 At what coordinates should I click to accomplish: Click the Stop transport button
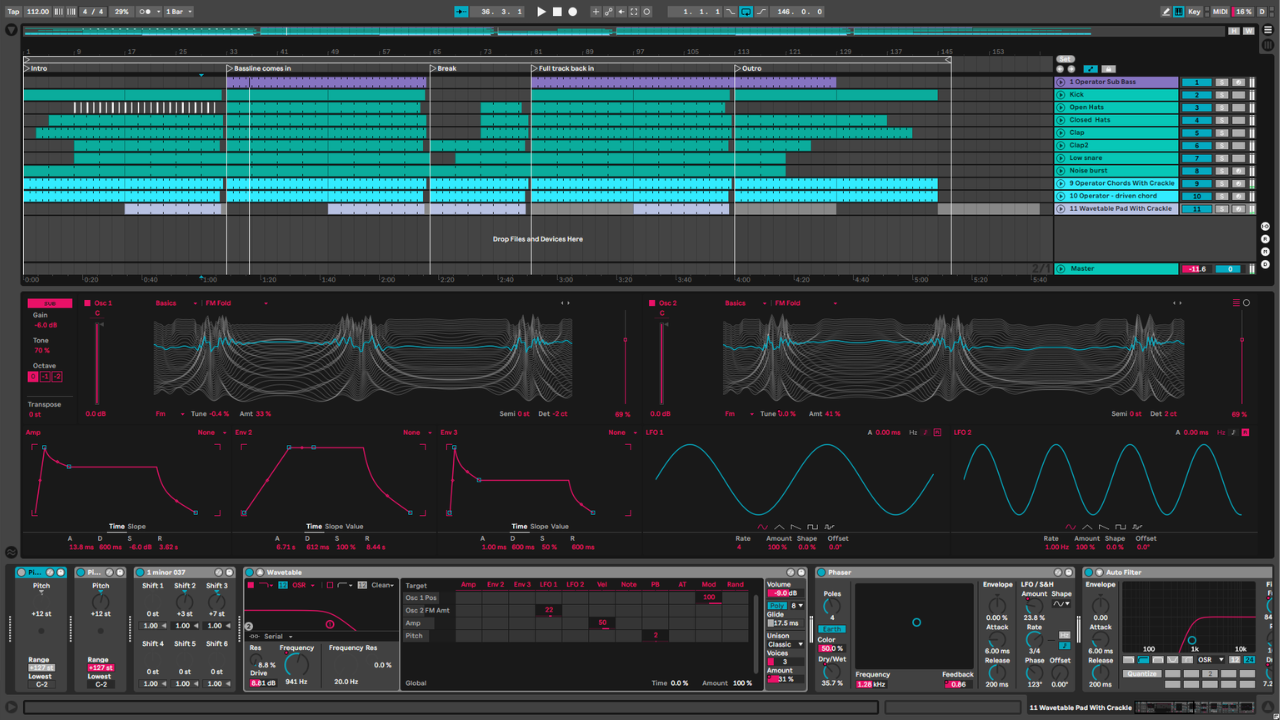pyautogui.click(x=557, y=12)
